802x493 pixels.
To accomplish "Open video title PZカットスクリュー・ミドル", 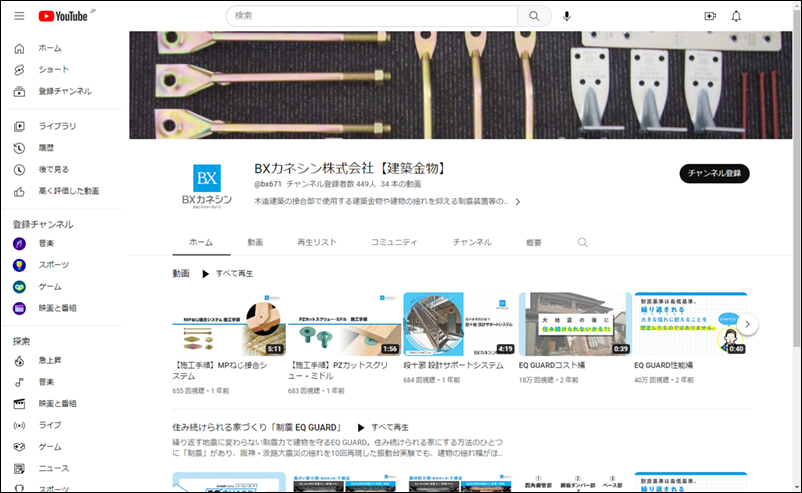I will pos(339,371).
